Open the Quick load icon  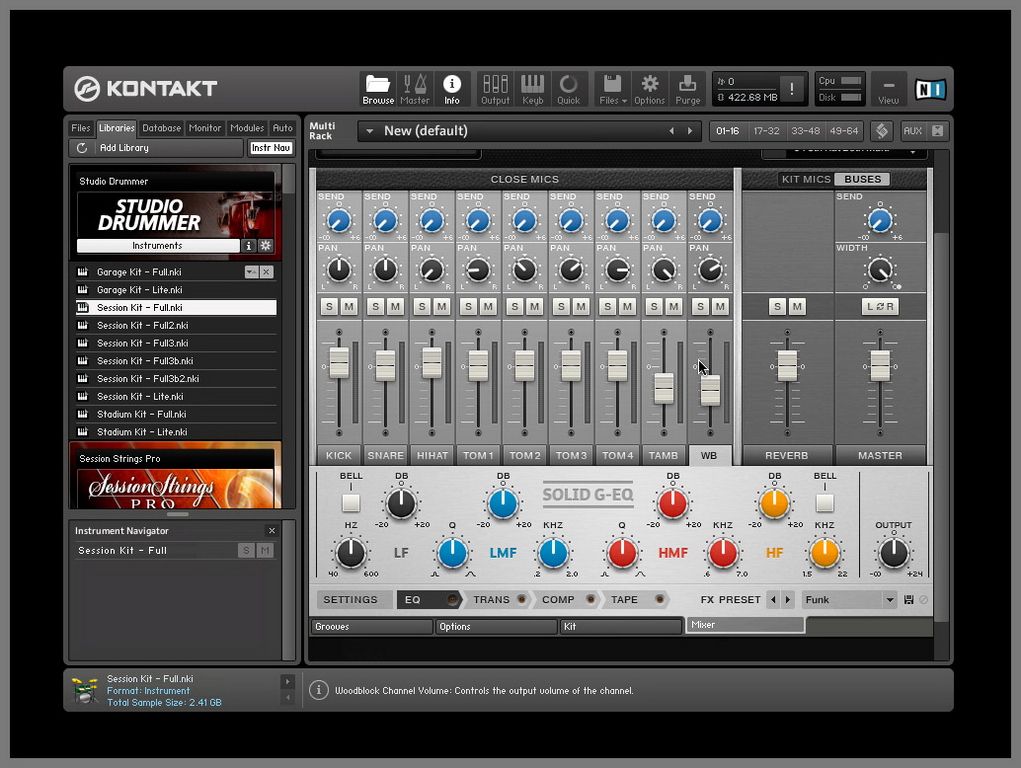click(x=568, y=89)
